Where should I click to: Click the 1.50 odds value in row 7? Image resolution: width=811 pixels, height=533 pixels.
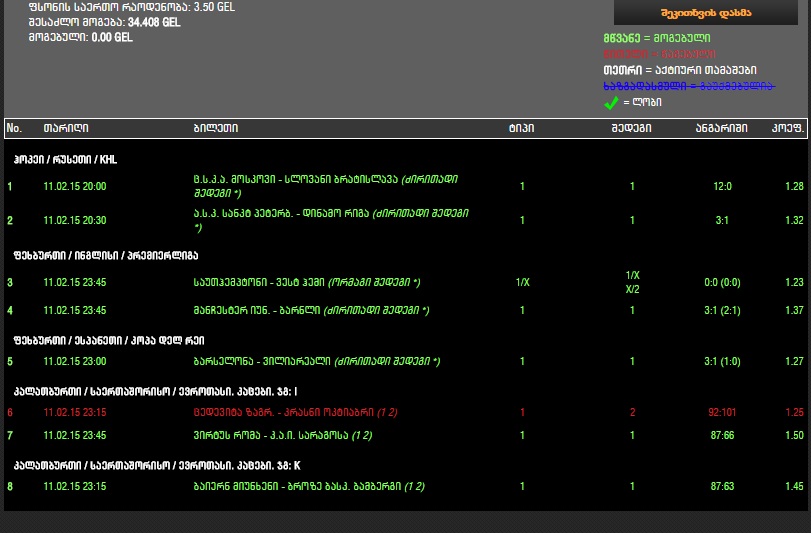[794, 436]
